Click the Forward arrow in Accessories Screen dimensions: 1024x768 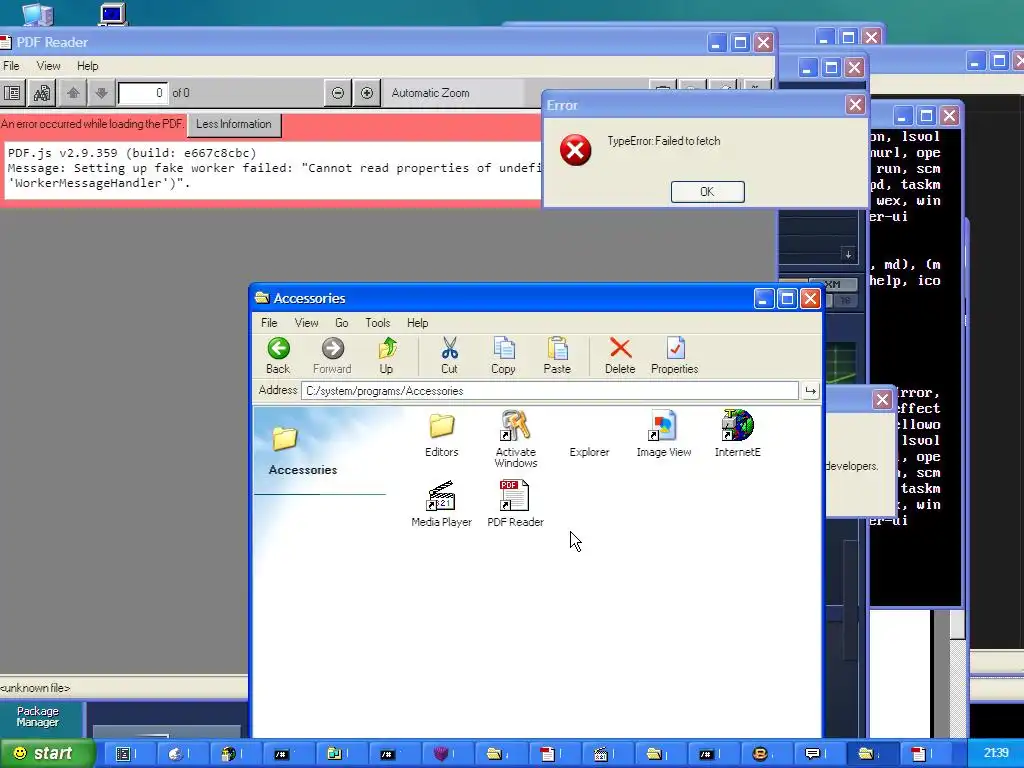(x=332, y=356)
